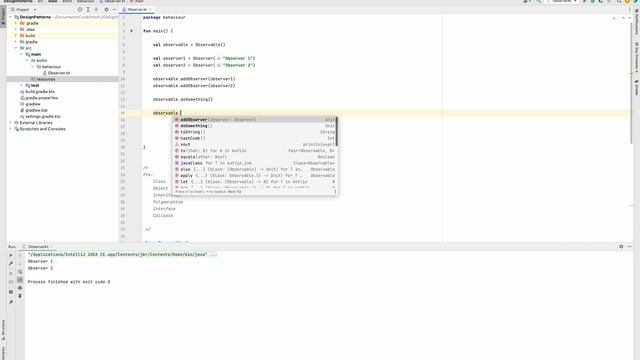Image resolution: width=640 pixels, height=360 pixels.
Task: Expand the .gradle folder
Action: coord(16,23)
